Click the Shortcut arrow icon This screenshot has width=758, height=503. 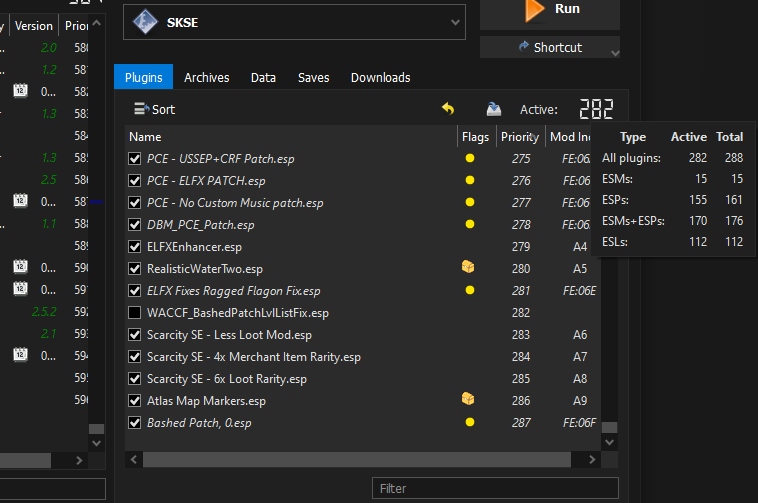524,46
